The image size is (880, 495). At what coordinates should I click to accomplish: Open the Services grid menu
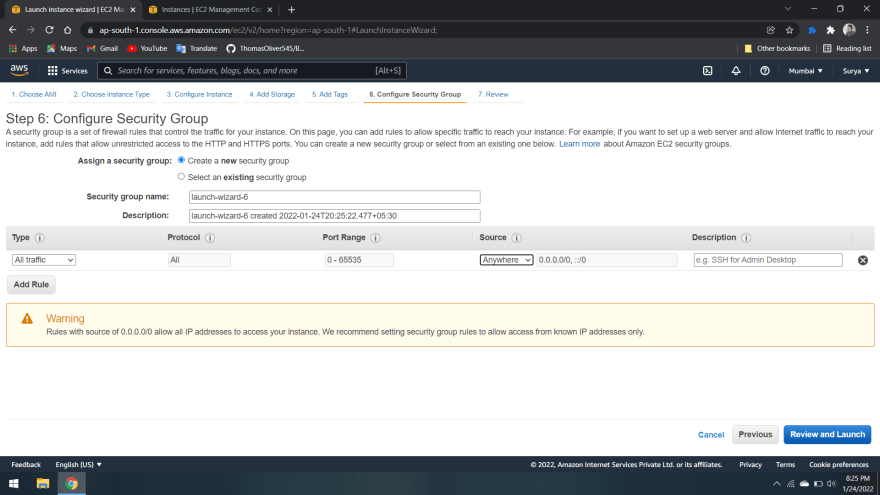pyautogui.click(x=67, y=71)
